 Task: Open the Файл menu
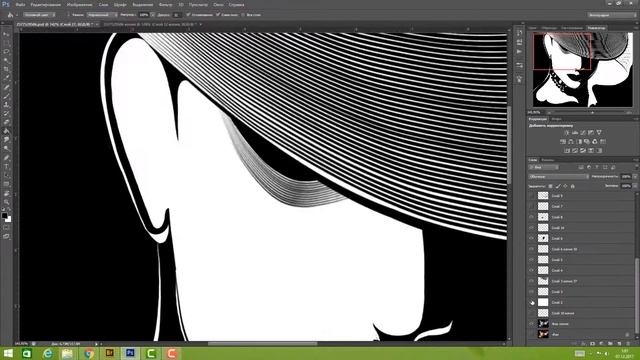click(20, 5)
